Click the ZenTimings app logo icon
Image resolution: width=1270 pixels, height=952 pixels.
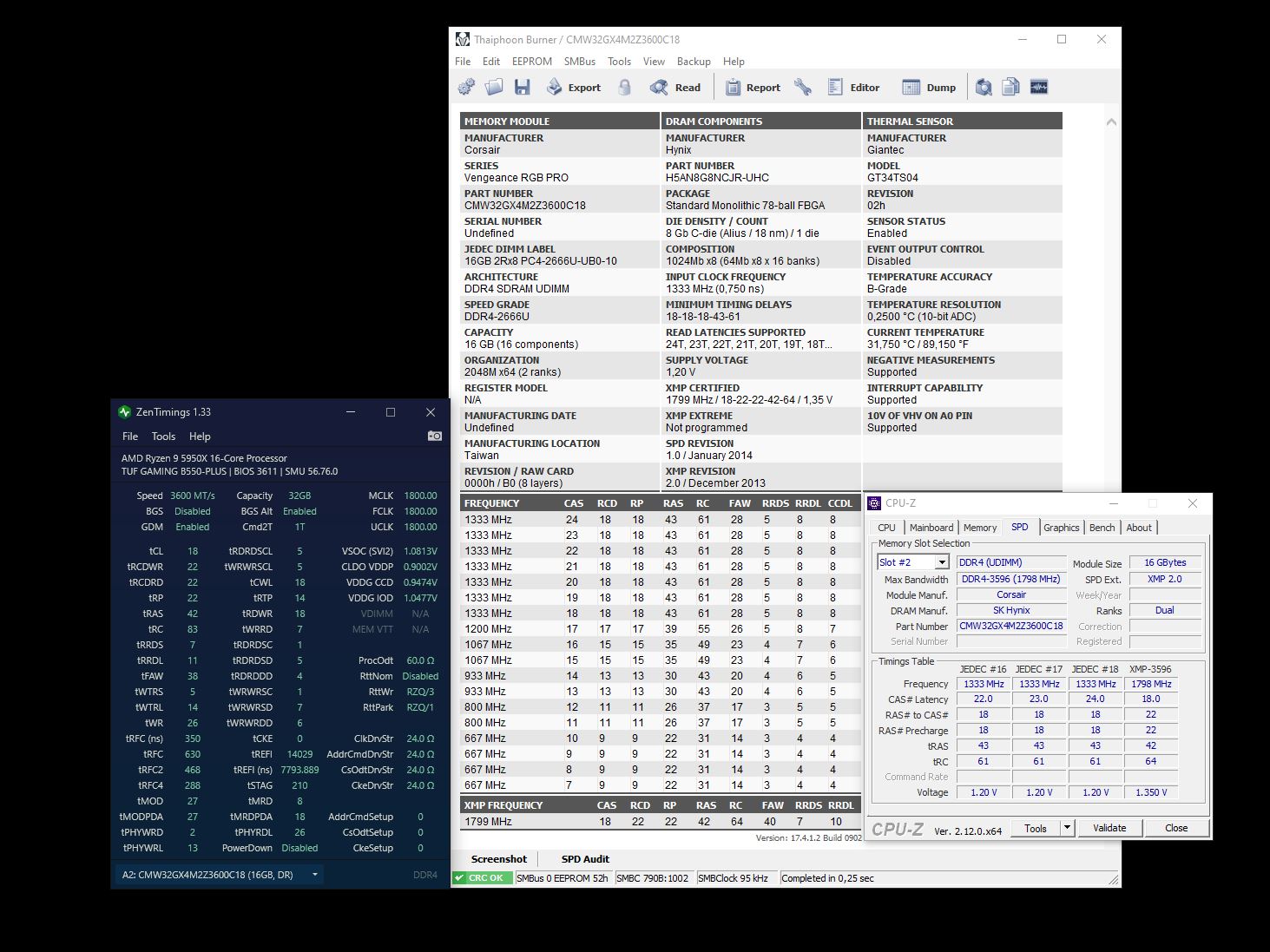(x=125, y=412)
